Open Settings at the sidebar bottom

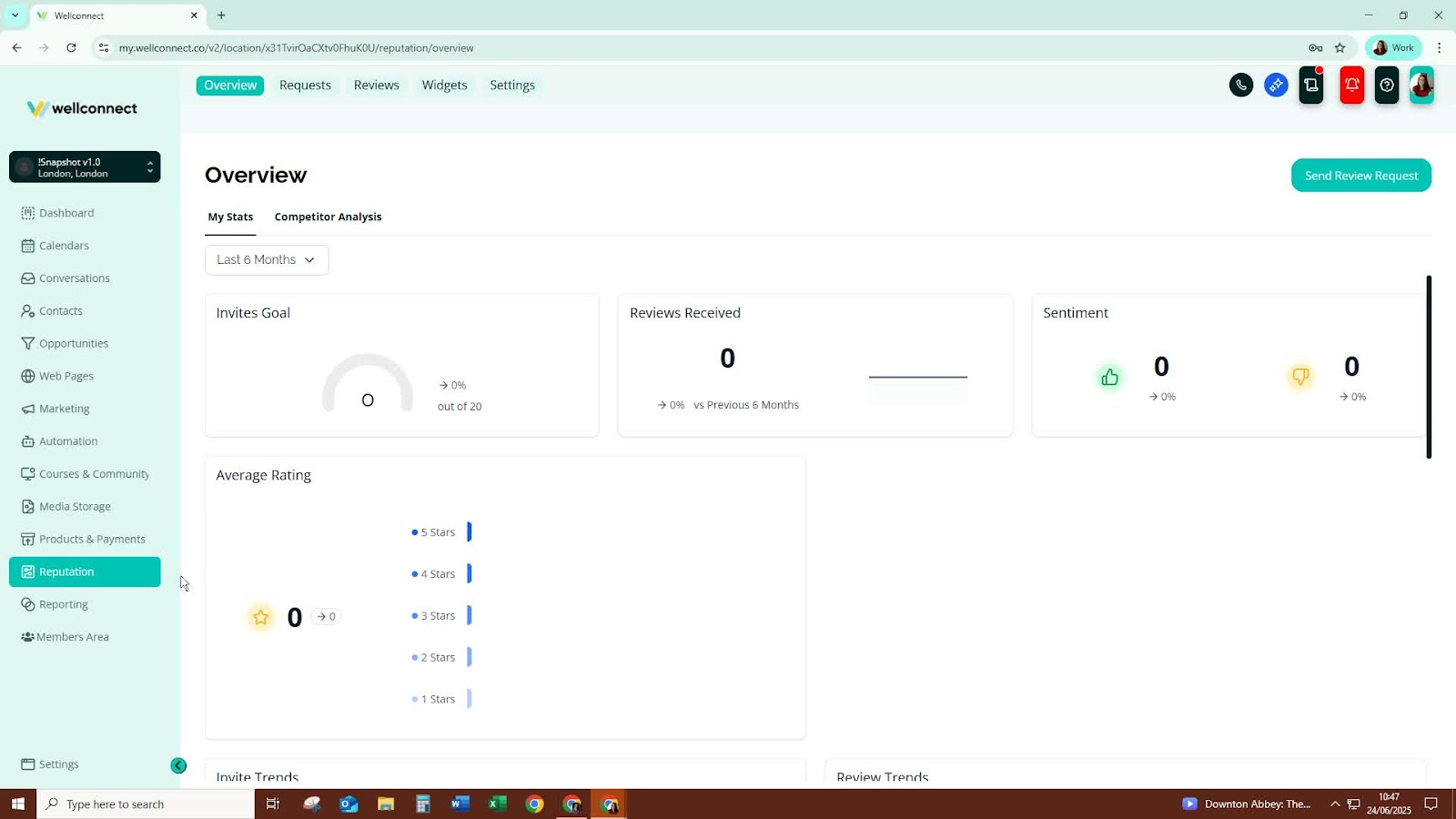tap(58, 764)
